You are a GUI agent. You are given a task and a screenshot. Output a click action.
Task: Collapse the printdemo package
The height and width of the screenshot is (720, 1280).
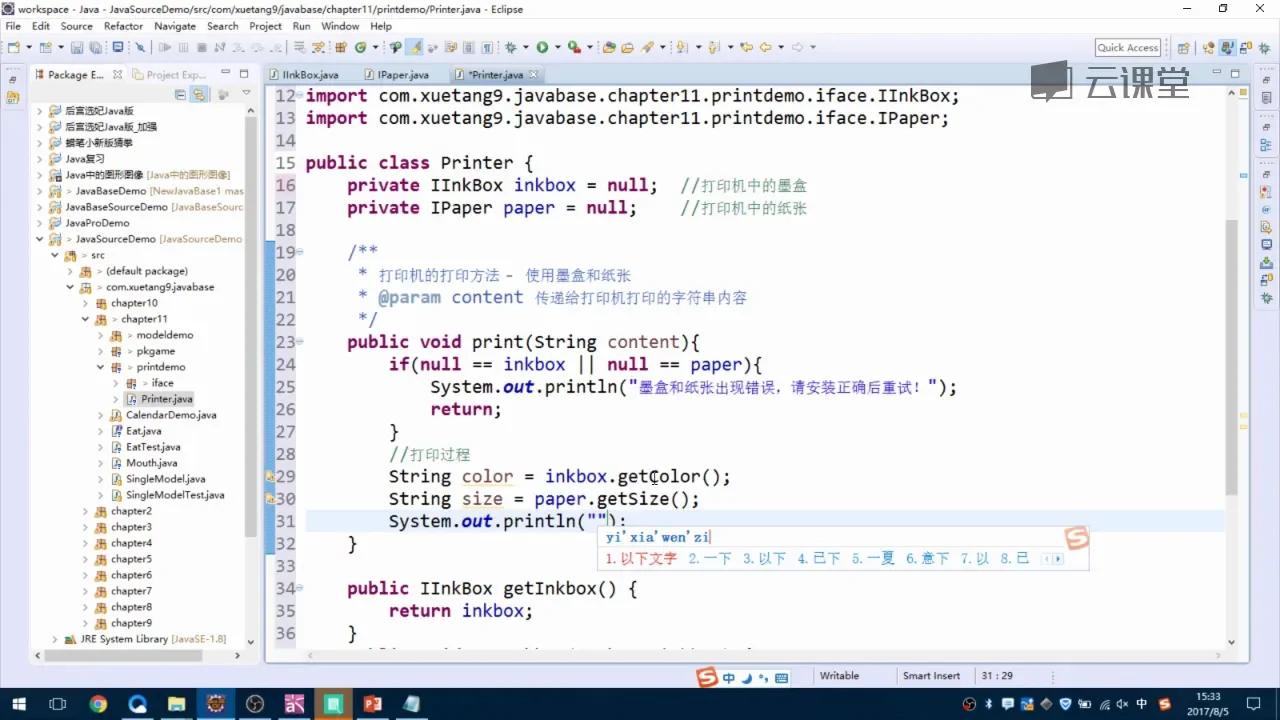coord(101,367)
